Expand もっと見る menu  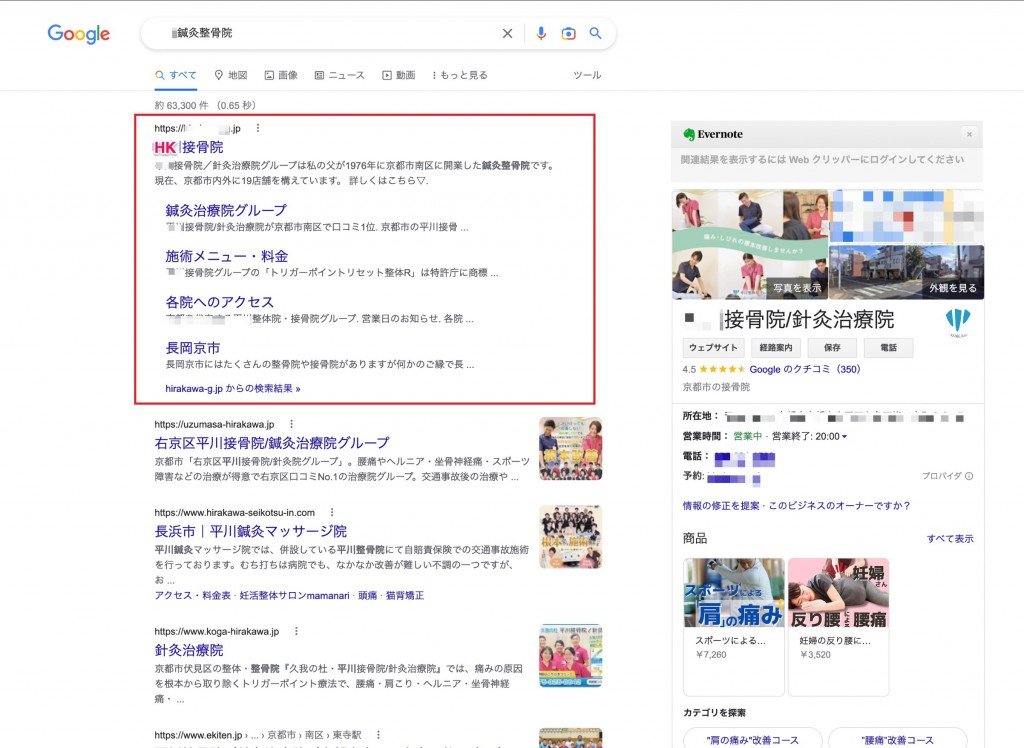tap(460, 75)
